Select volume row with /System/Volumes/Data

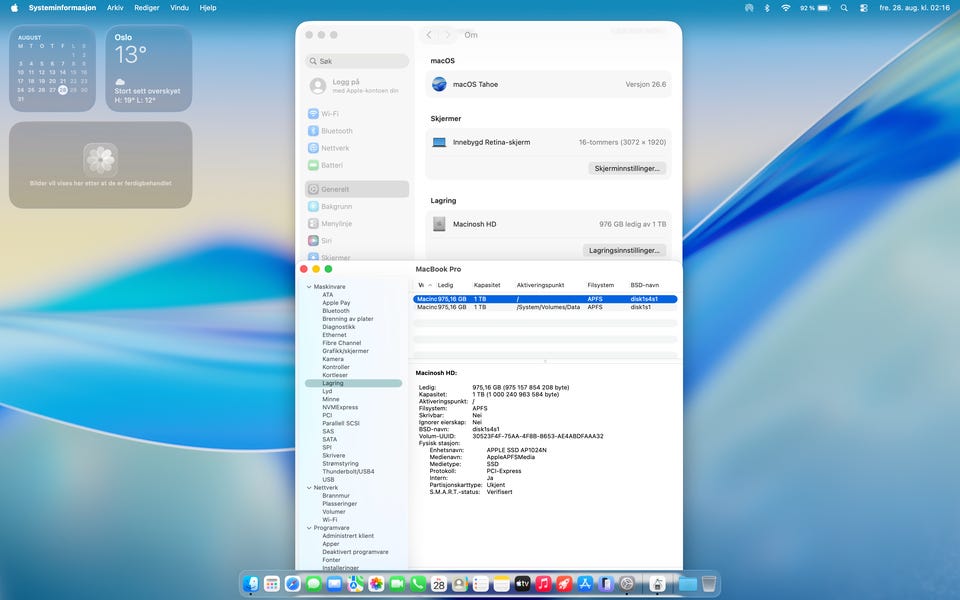coord(546,307)
